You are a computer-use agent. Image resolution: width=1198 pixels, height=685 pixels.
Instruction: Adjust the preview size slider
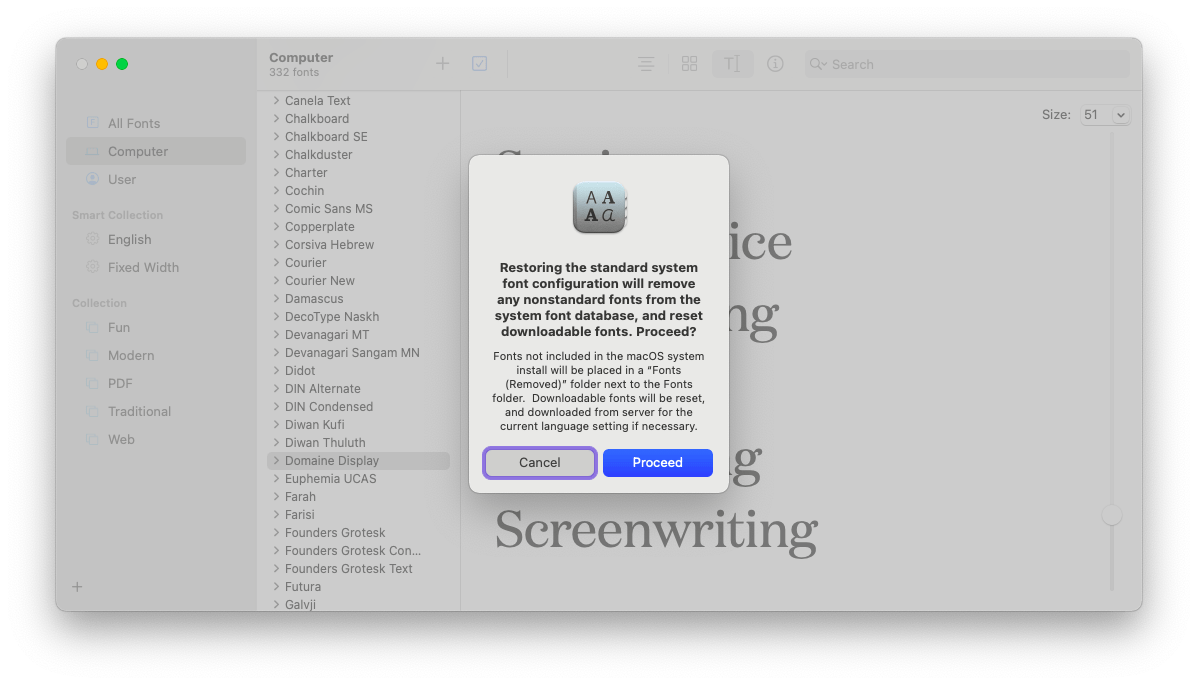click(1111, 513)
